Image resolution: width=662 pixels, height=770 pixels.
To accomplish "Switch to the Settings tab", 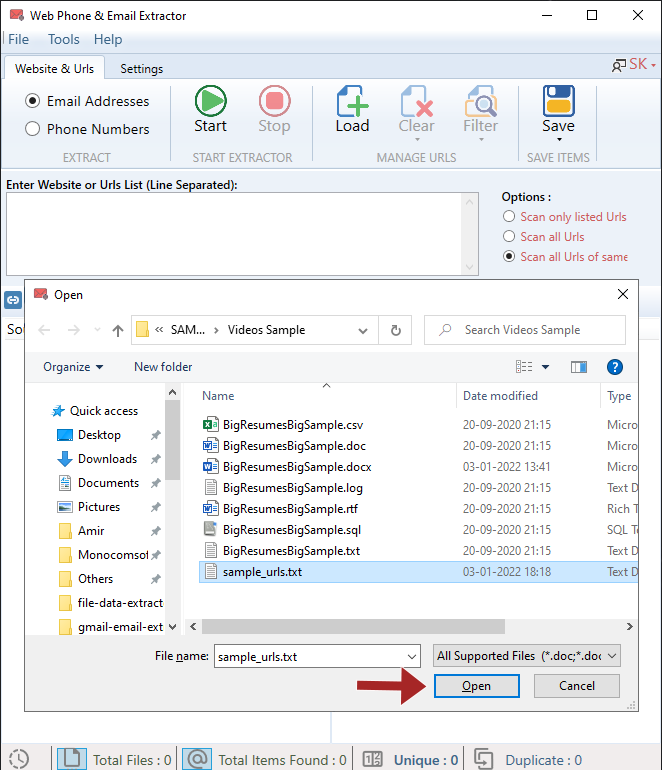I will pos(141,69).
